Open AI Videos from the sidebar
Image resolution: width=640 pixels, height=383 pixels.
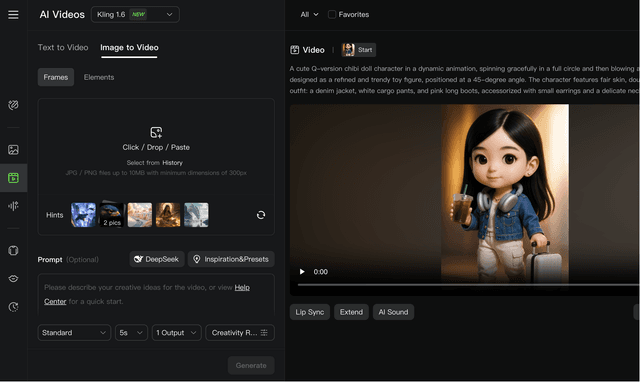point(13,178)
